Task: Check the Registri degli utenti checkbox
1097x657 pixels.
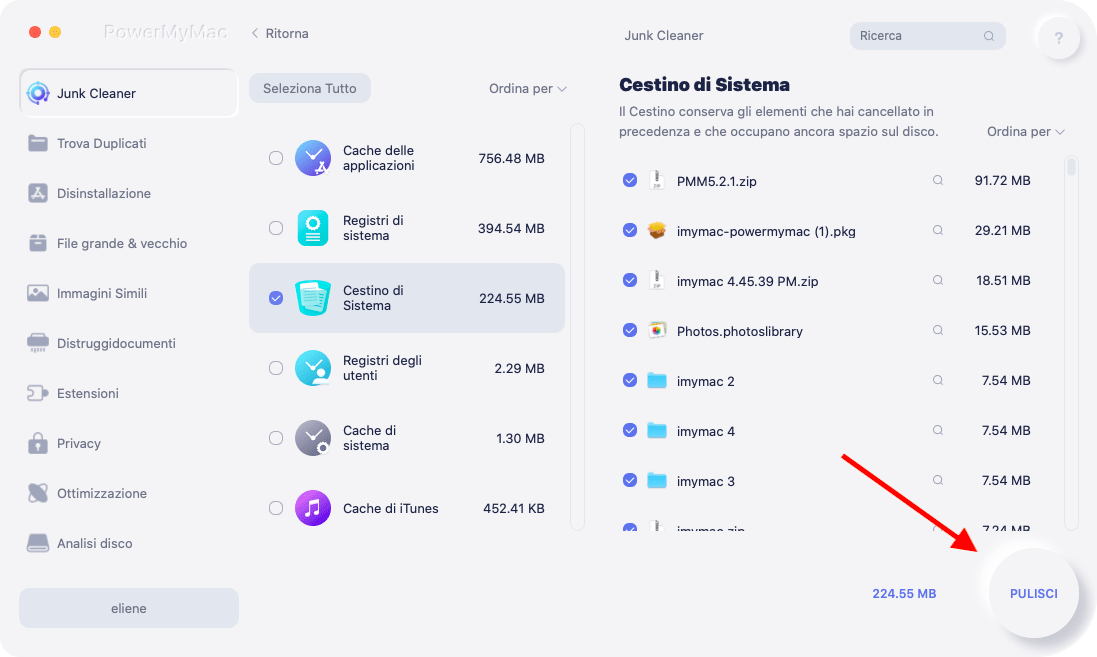Action: point(276,368)
